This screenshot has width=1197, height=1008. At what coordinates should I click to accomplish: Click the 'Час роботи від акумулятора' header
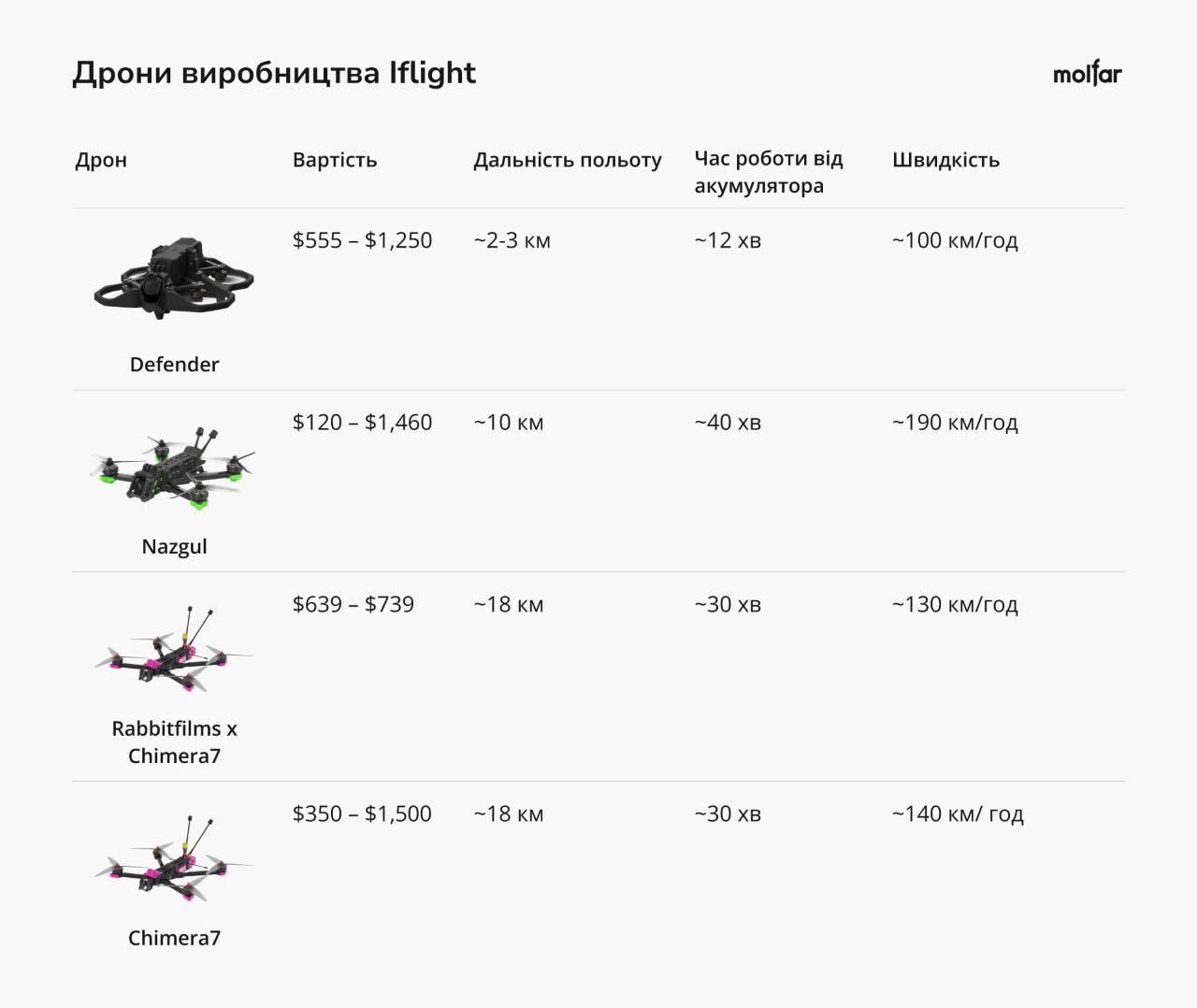(x=768, y=172)
